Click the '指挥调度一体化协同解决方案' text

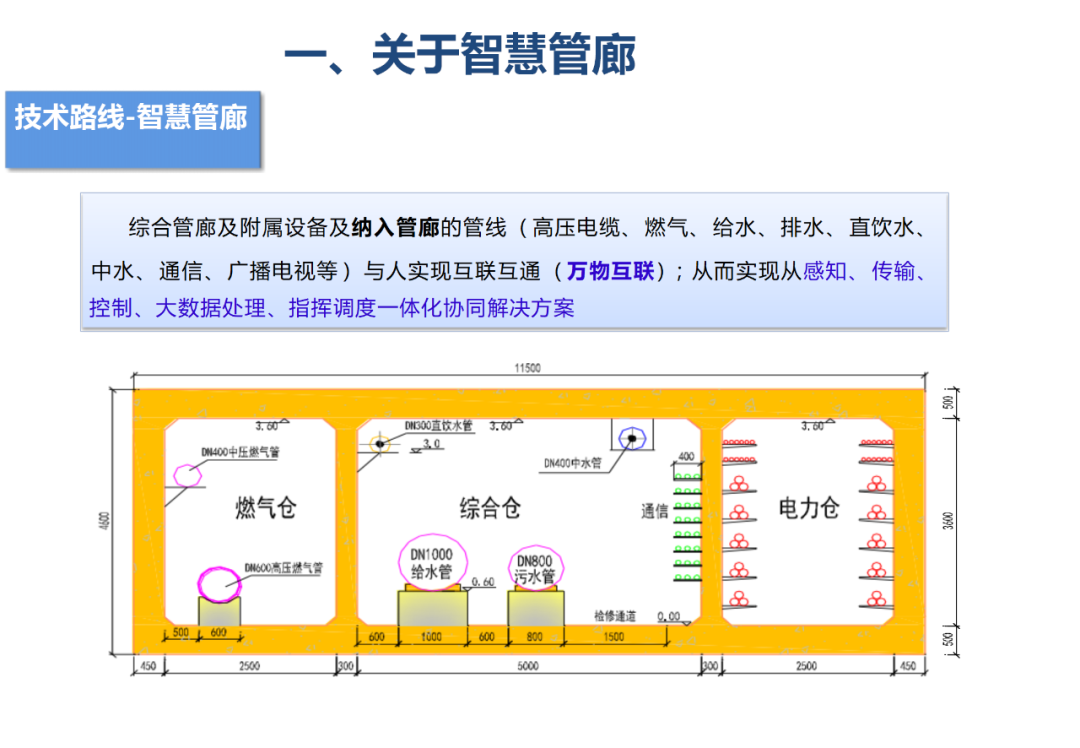coord(431,308)
